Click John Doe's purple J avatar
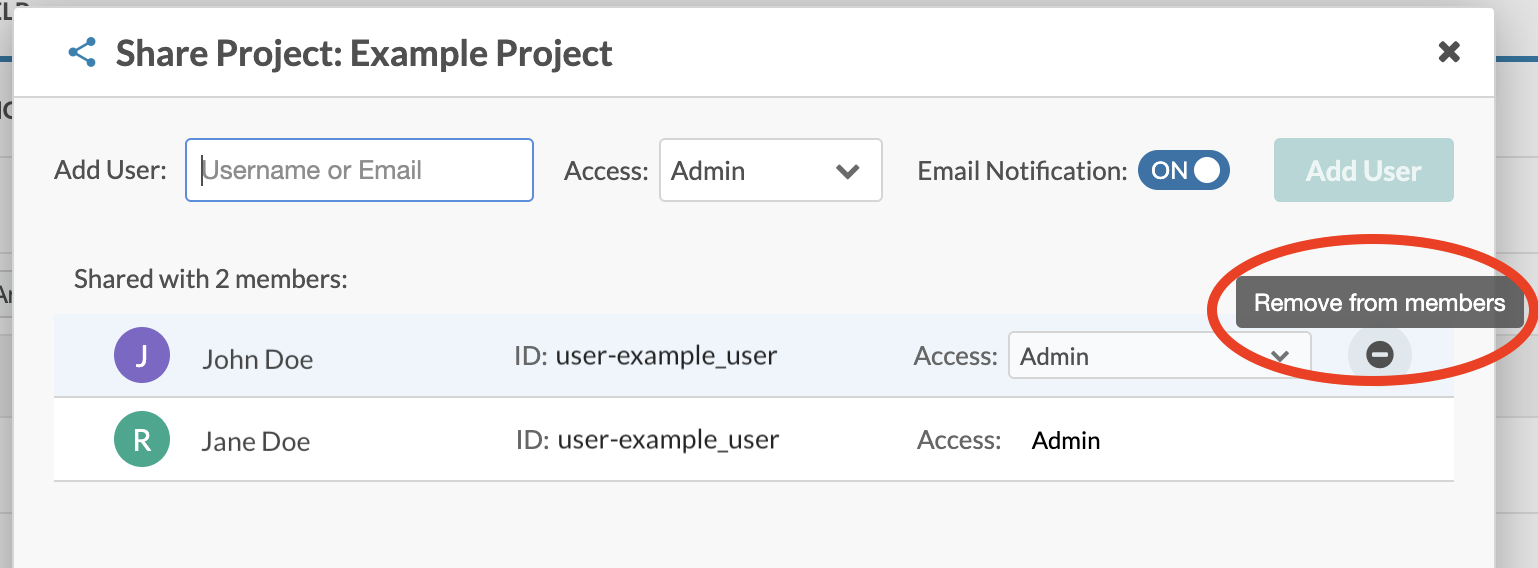 click(x=142, y=356)
